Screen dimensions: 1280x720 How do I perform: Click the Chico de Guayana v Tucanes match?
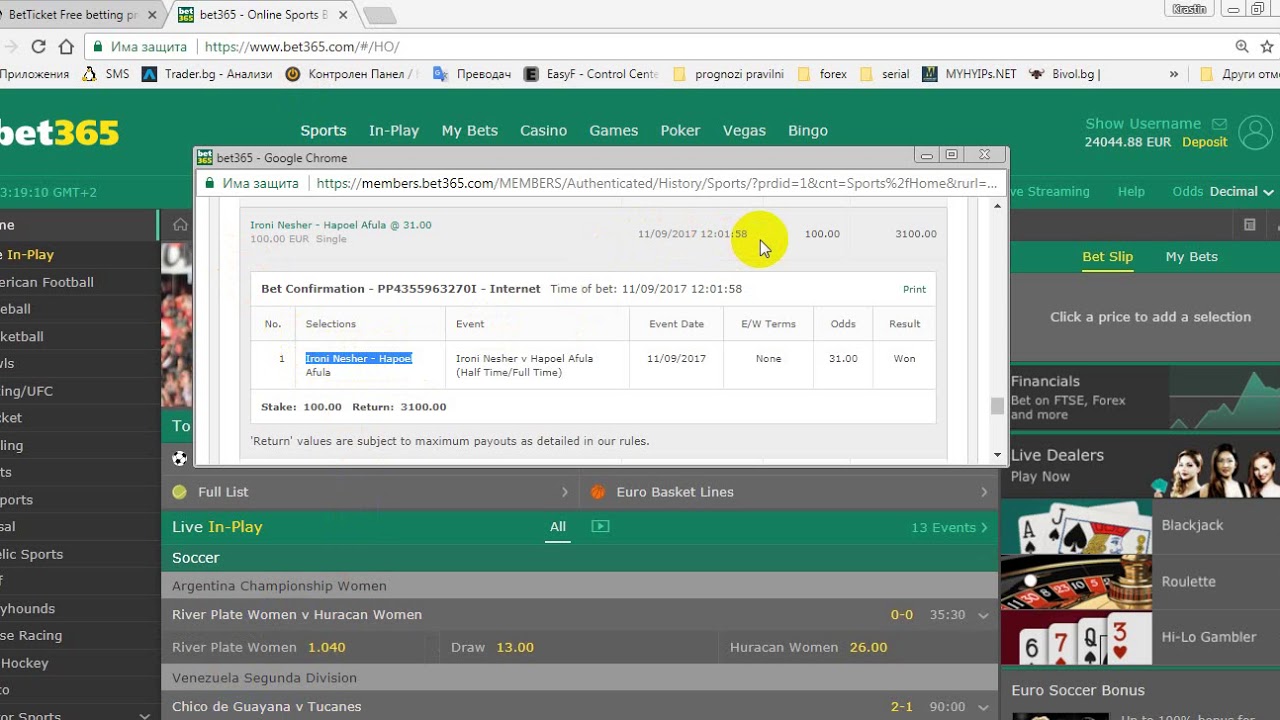[266, 707]
